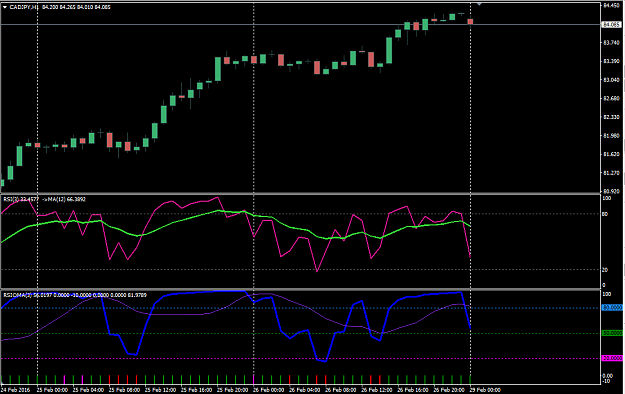
Task: Click the 83.740 price axis label
Action: [611, 43]
